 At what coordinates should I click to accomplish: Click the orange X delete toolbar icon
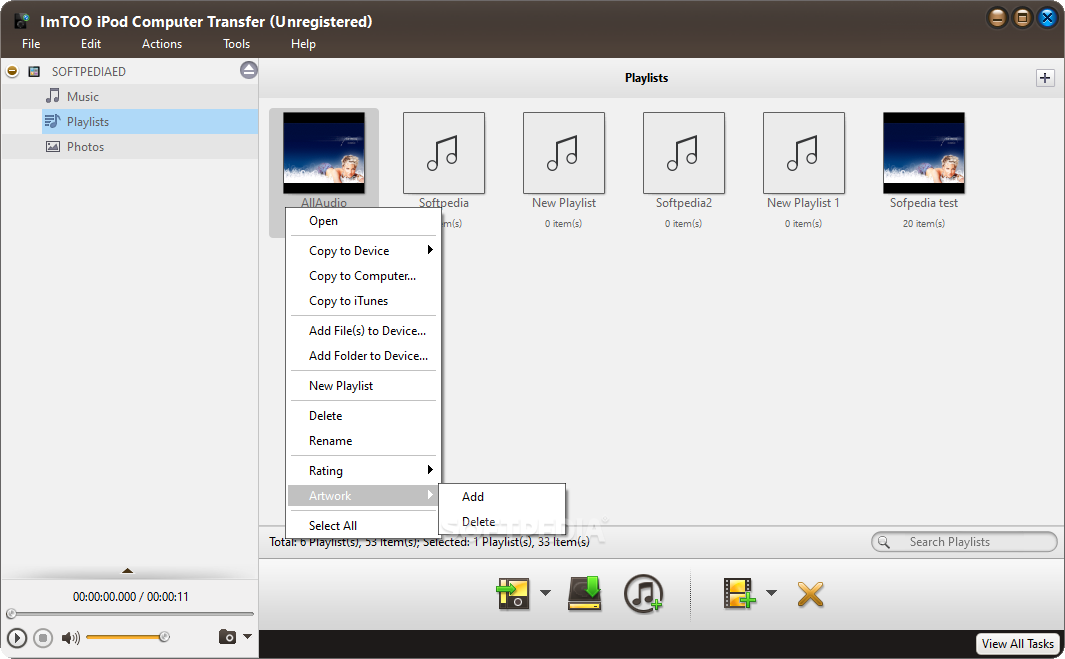(810, 594)
